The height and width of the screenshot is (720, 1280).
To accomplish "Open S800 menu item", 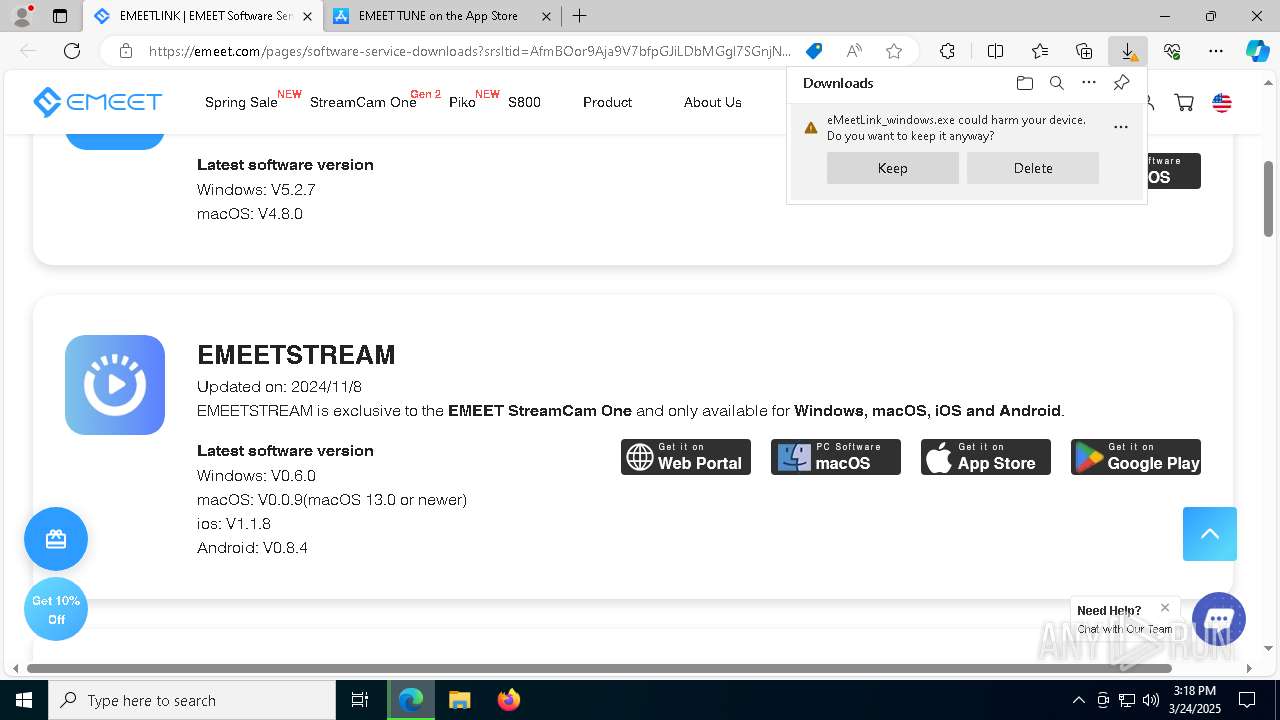I will [524, 102].
